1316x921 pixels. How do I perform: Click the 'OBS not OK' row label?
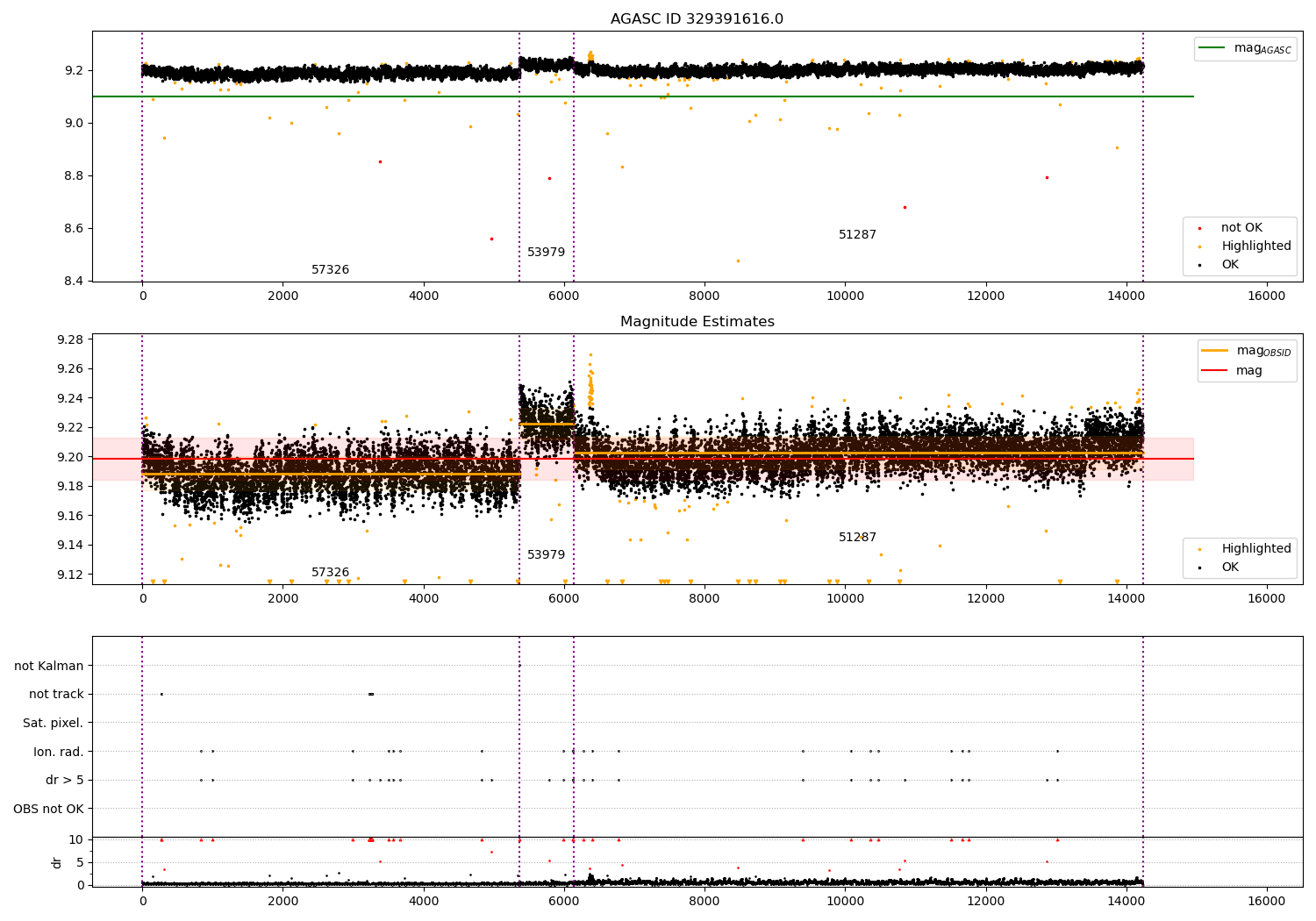point(48,809)
